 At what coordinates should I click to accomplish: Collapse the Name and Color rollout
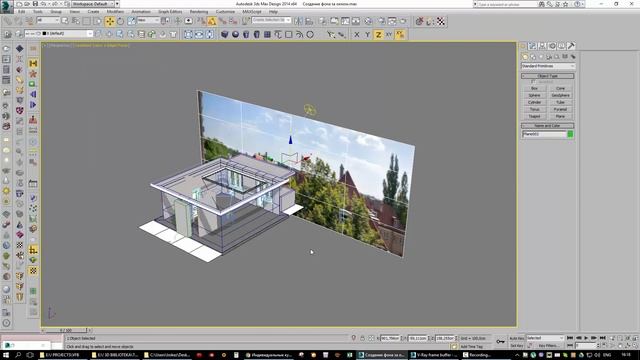pyautogui.click(x=548, y=126)
